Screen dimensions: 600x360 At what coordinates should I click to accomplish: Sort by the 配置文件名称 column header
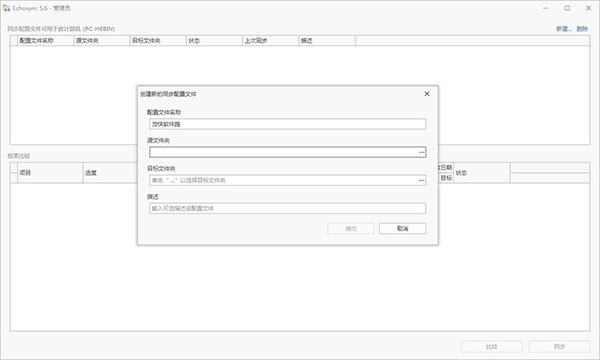46,41
